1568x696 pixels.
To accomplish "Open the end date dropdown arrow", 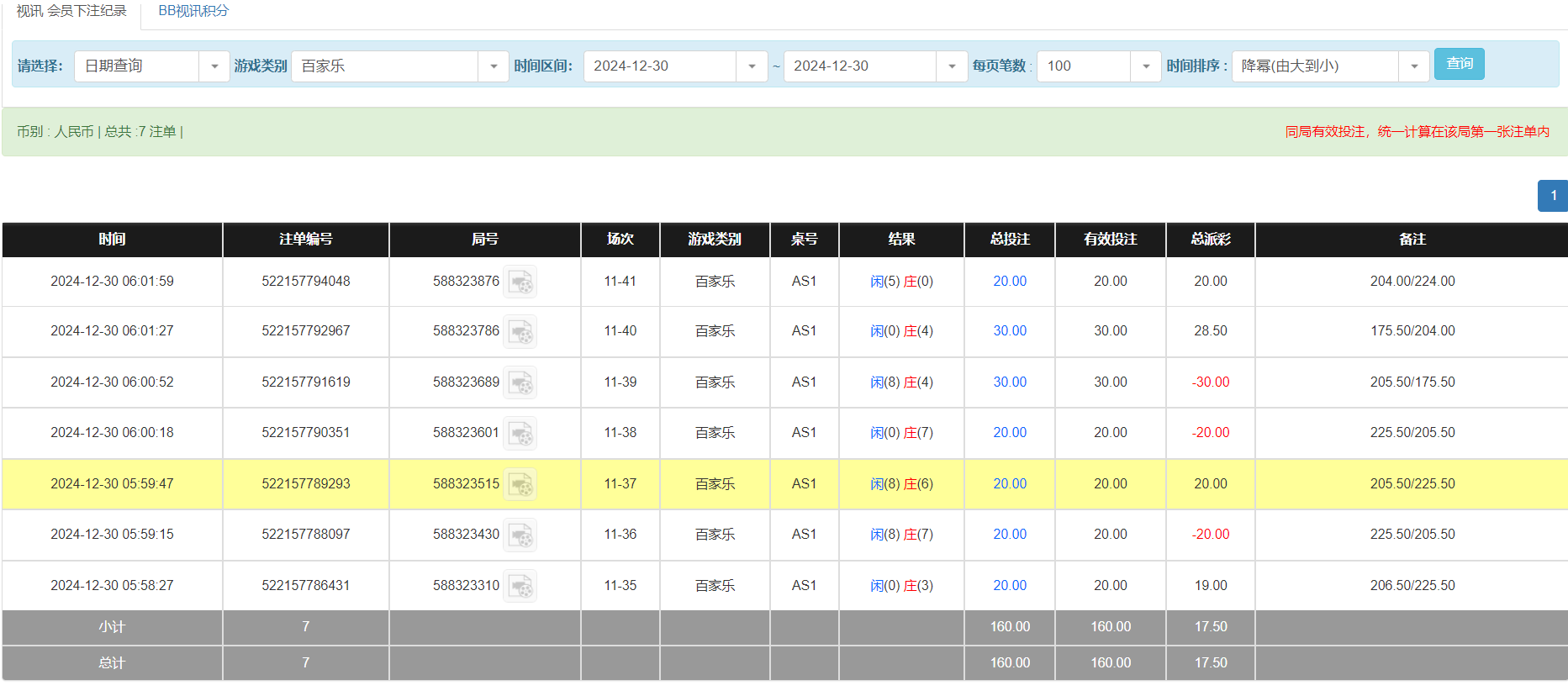I will click(952, 66).
